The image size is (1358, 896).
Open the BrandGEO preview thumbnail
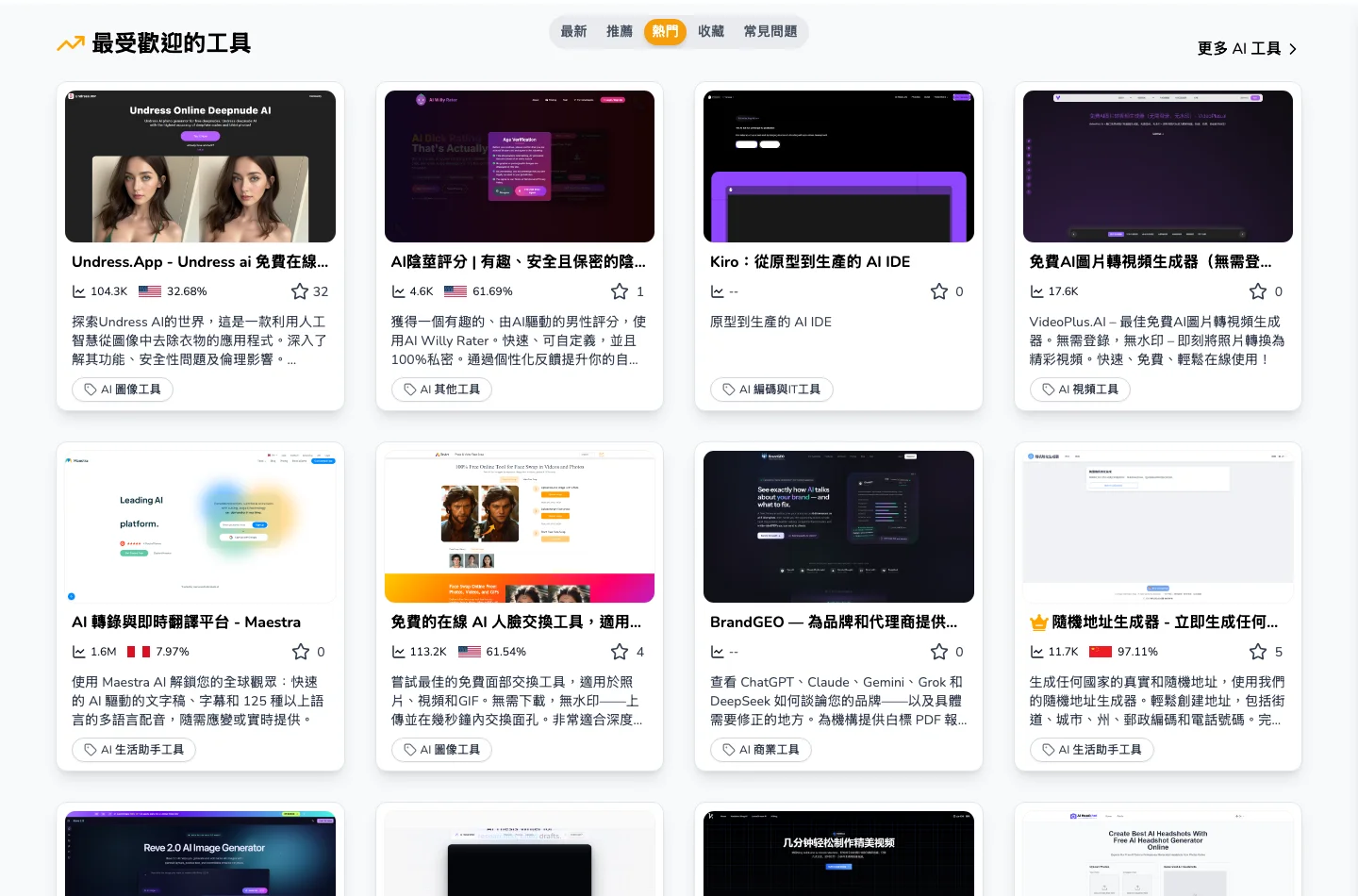838,526
